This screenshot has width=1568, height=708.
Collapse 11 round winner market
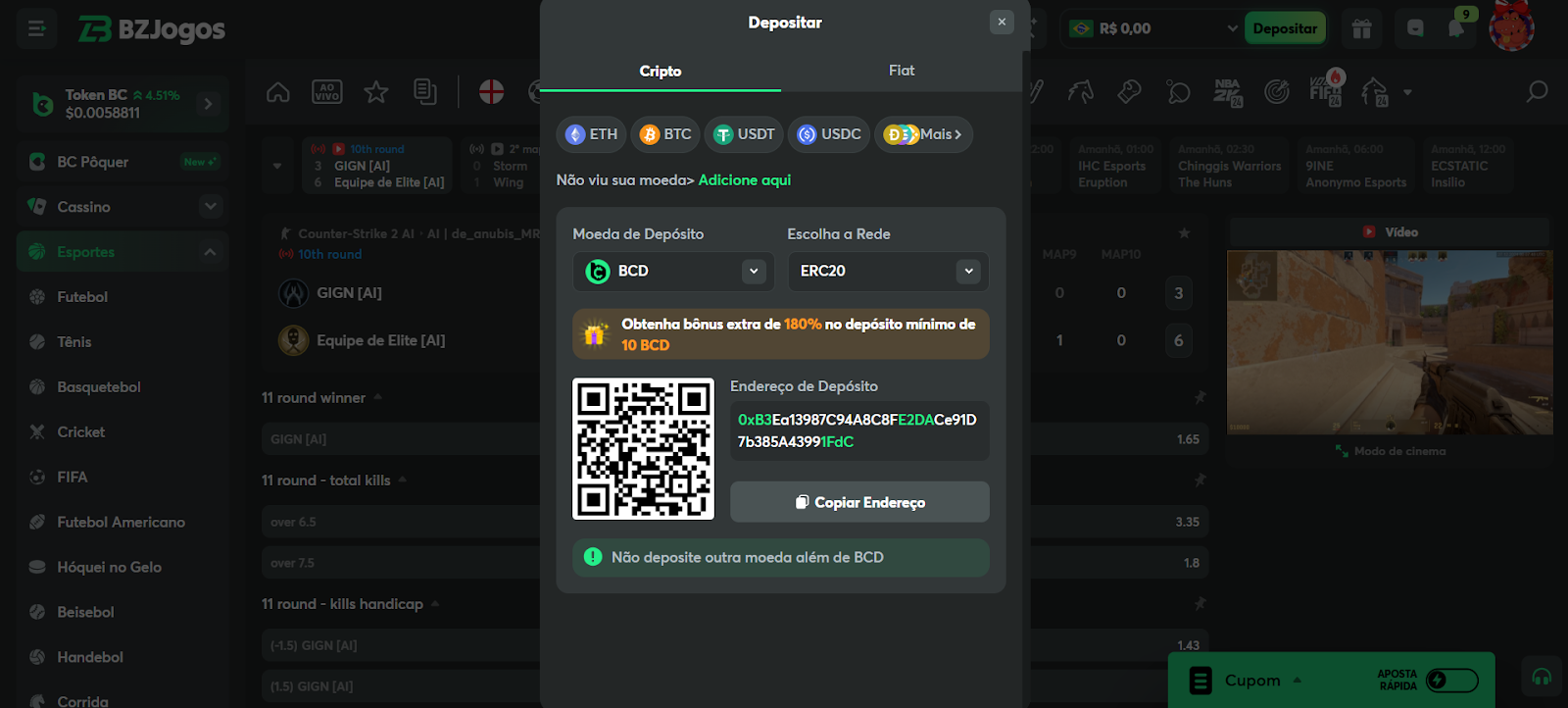coord(377,397)
